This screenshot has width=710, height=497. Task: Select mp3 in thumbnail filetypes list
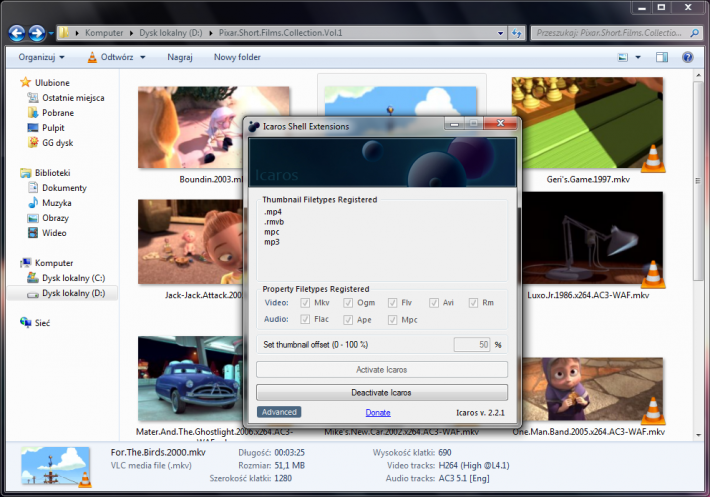pyautogui.click(x=272, y=242)
